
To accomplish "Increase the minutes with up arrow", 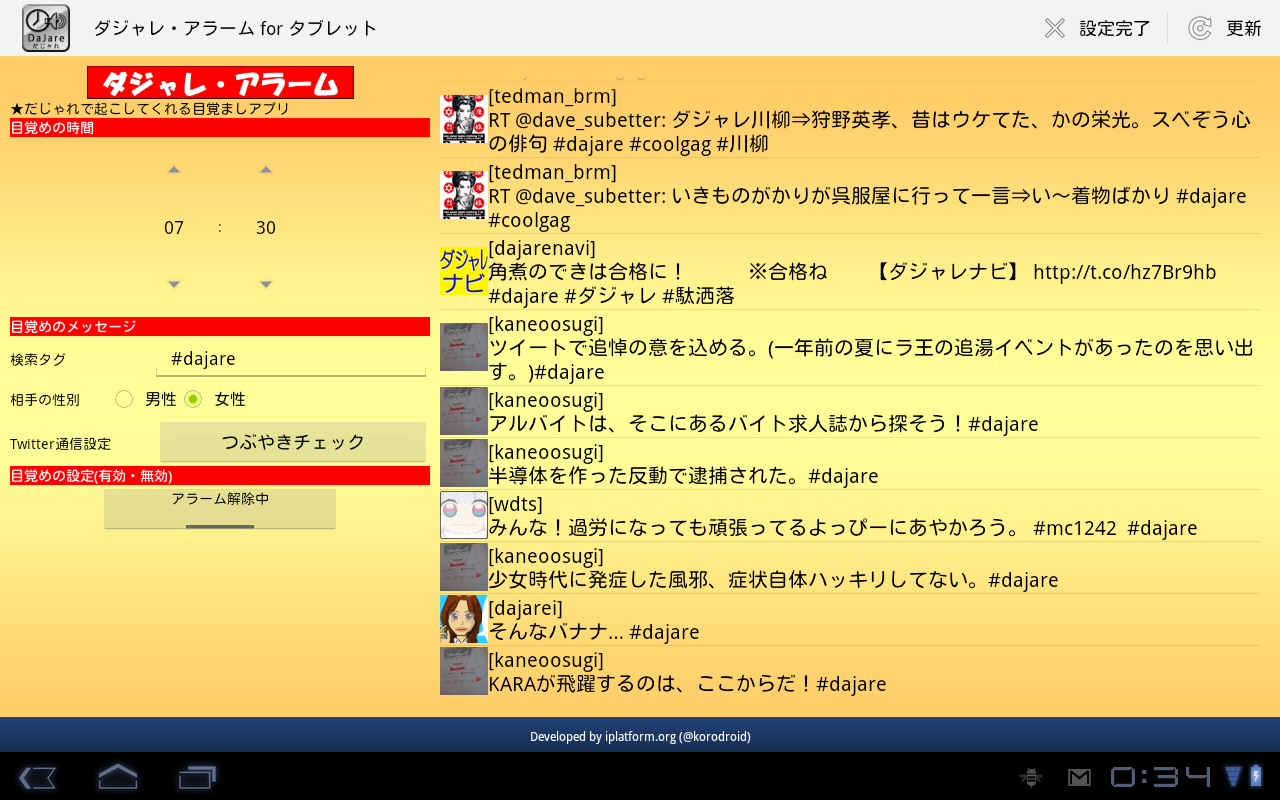I will click(266, 170).
